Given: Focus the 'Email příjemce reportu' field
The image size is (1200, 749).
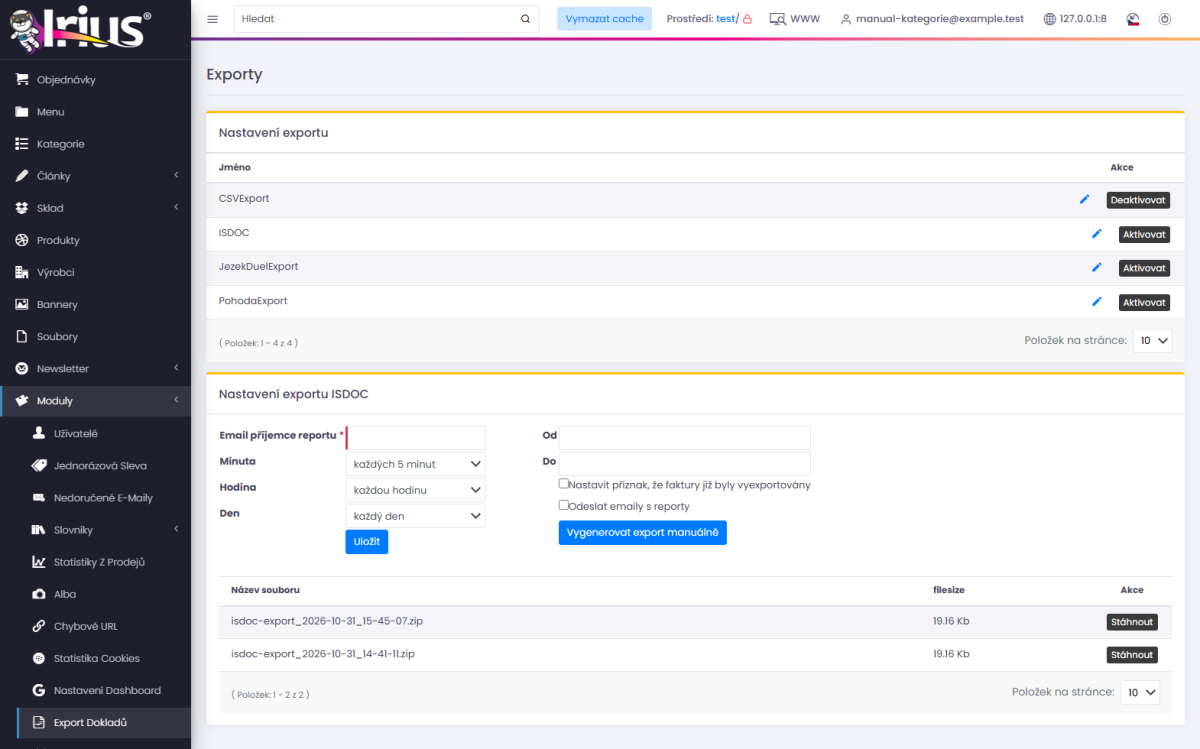Looking at the screenshot, I should point(415,438).
